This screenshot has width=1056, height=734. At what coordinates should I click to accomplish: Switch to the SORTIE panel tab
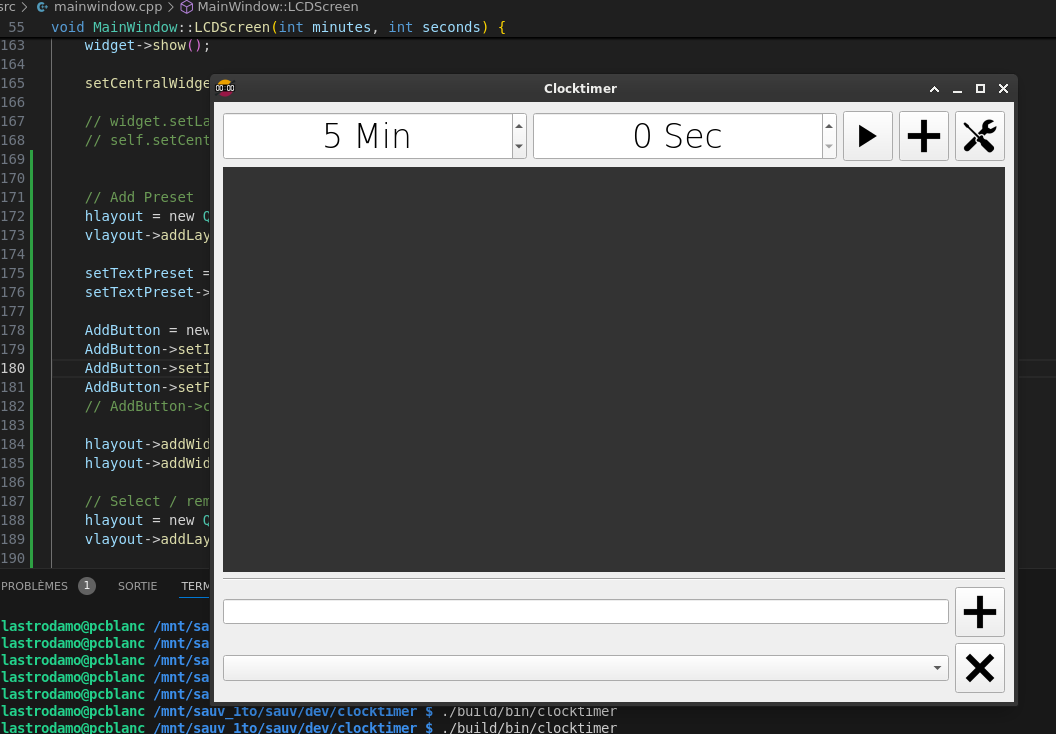tap(137, 586)
